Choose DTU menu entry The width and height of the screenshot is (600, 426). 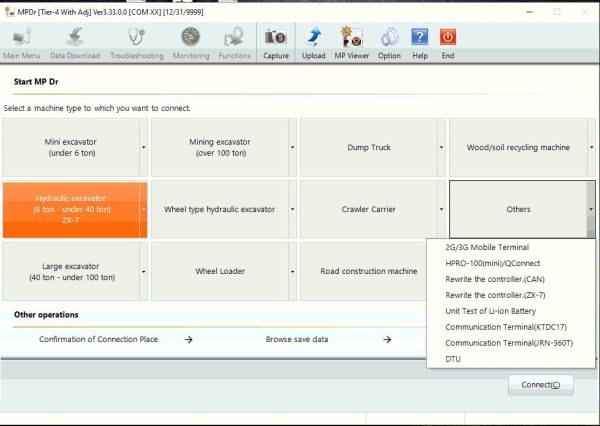[511, 359]
